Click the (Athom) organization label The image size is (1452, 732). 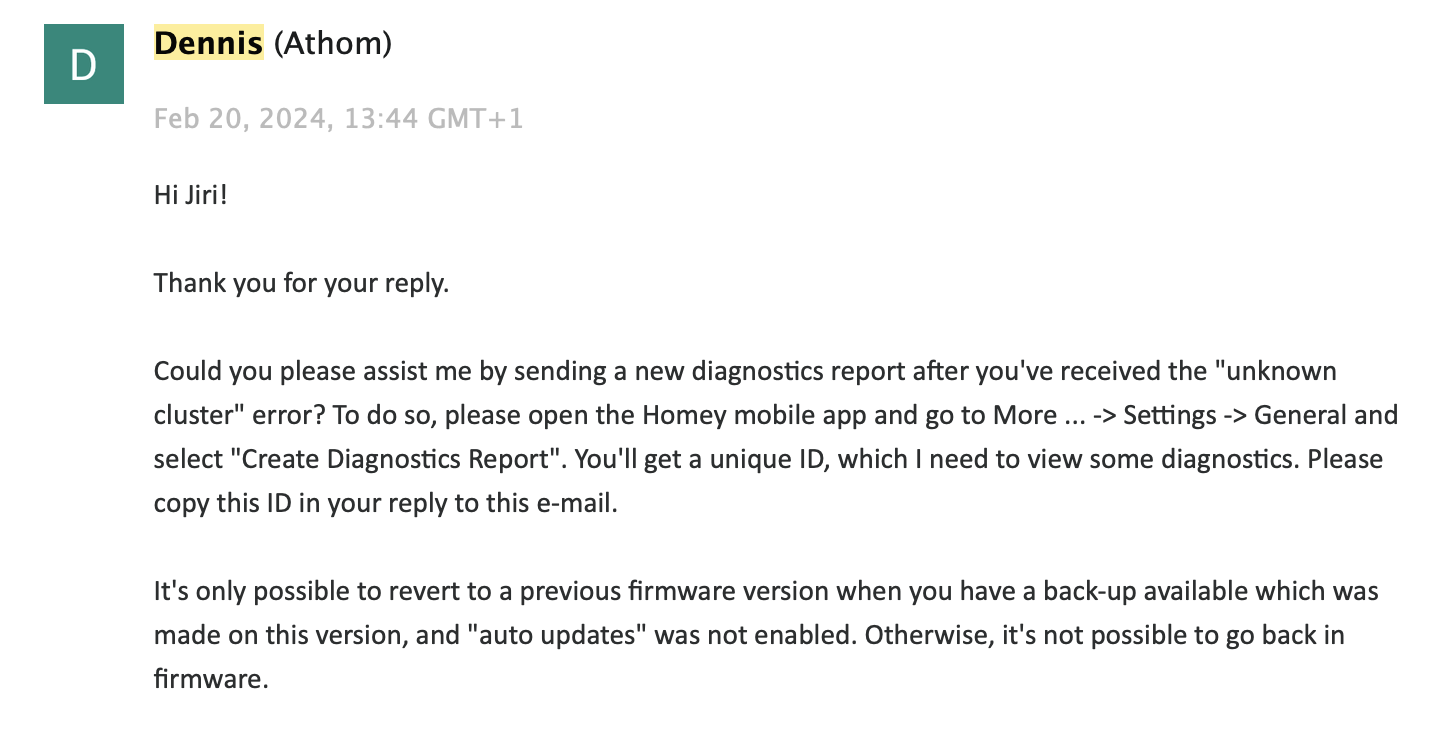[x=332, y=43]
